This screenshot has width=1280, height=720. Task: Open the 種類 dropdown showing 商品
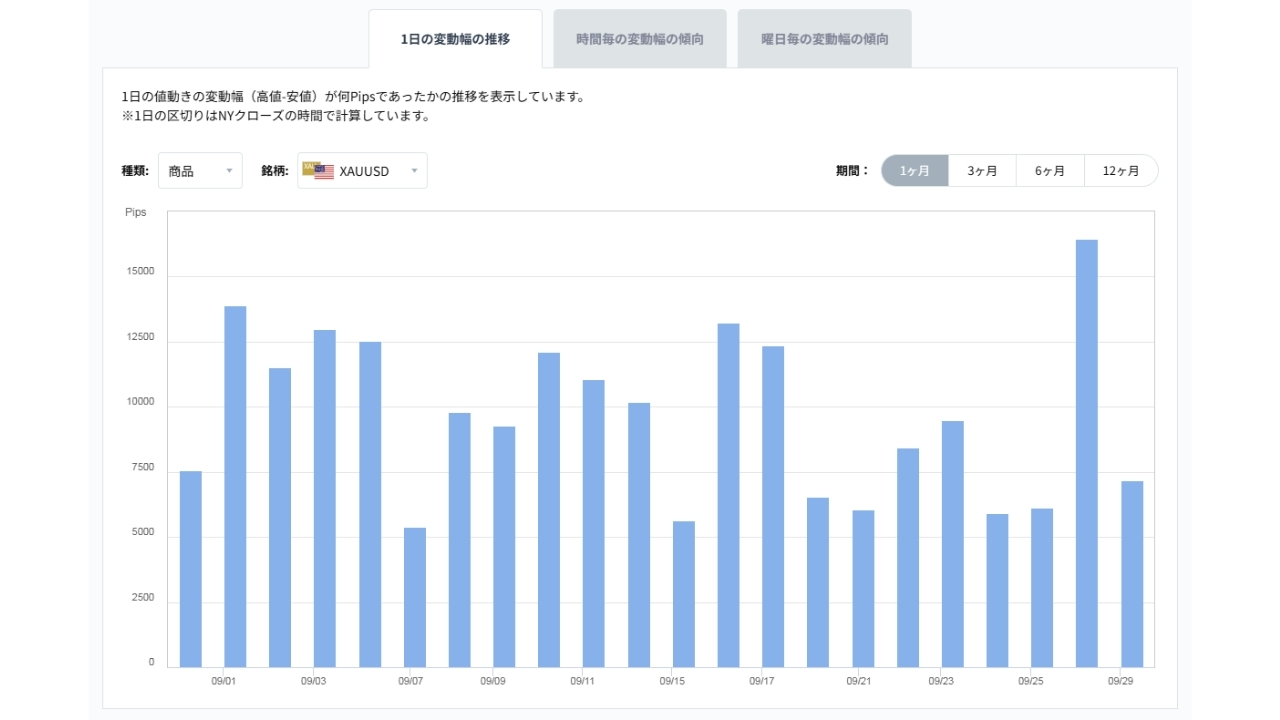pyautogui.click(x=200, y=171)
